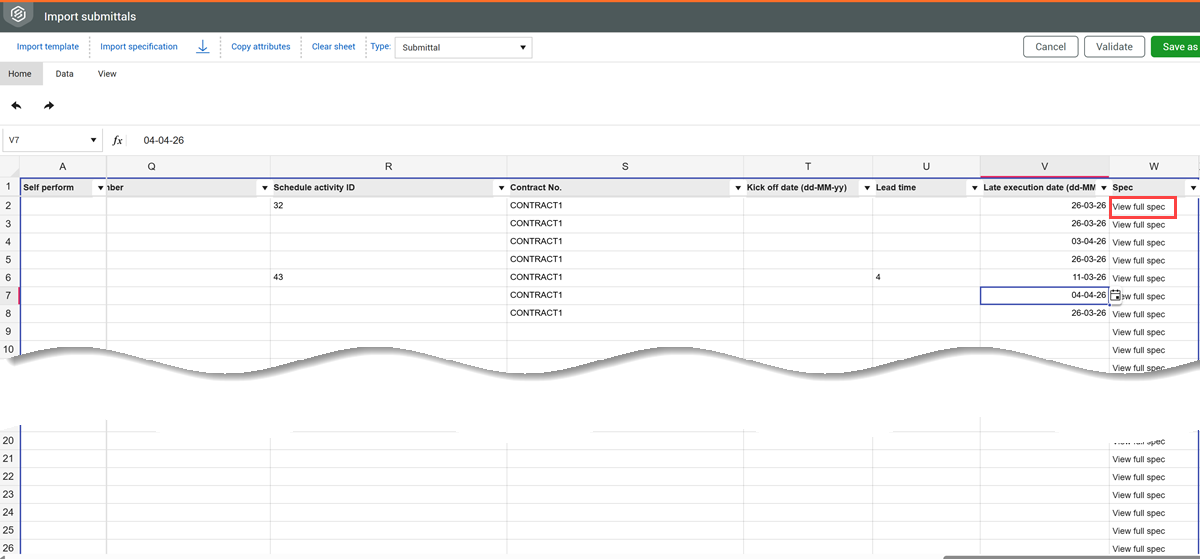Image resolution: width=1200 pixels, height=559 pixels.
Task: Click the Cancel button
Action: 1050,47
